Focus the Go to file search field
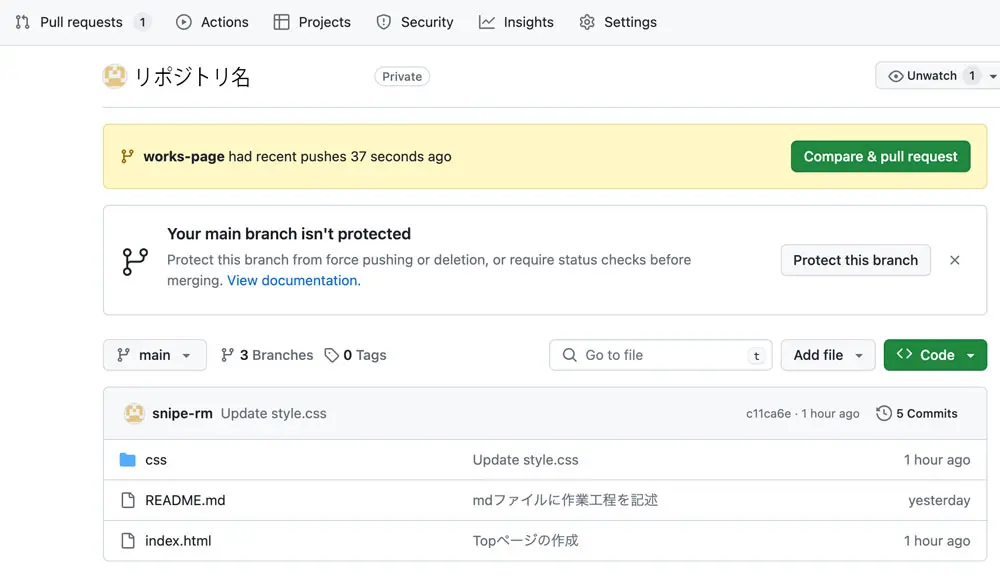The width and height of the screenshot is (1000, 577). tap(660, 355)
